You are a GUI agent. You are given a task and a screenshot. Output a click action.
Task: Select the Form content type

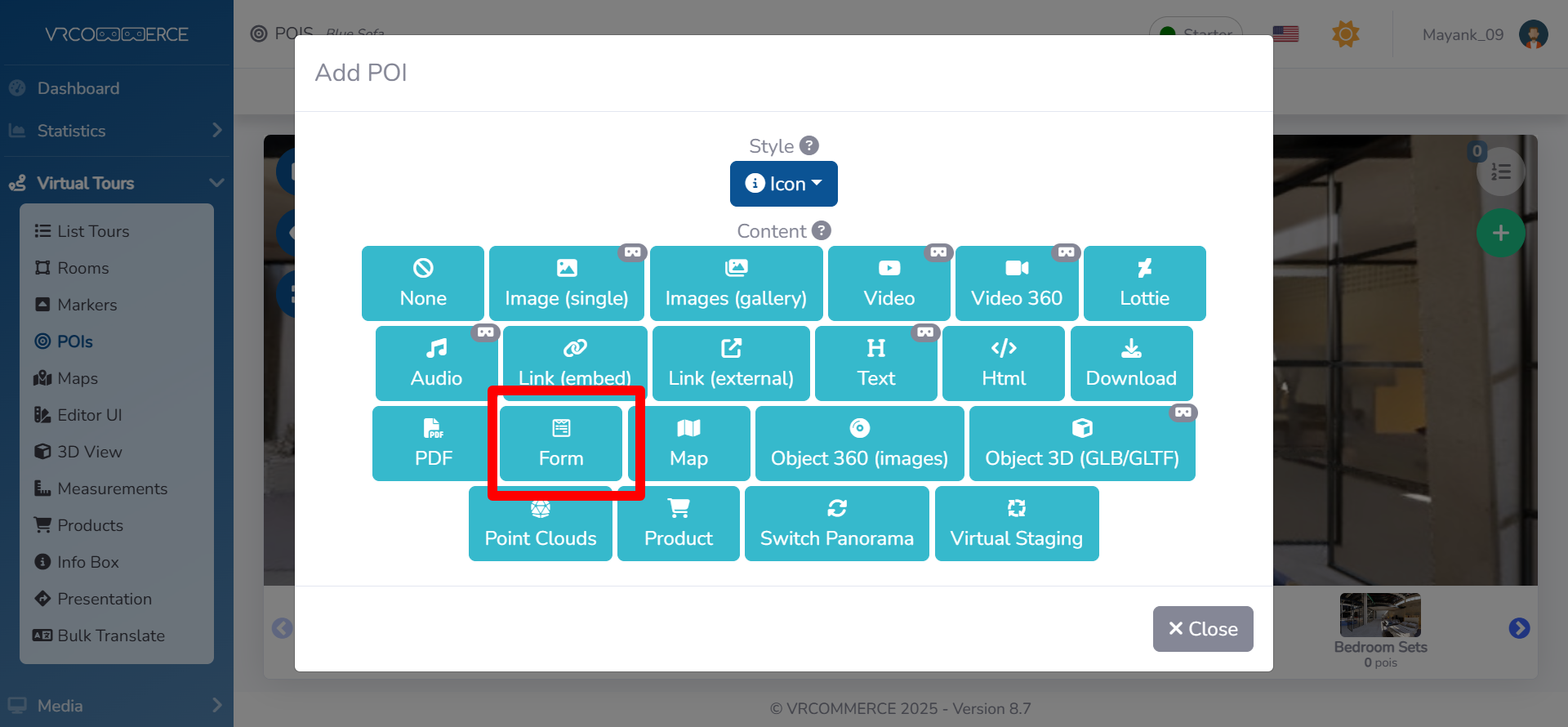[560, 444]
